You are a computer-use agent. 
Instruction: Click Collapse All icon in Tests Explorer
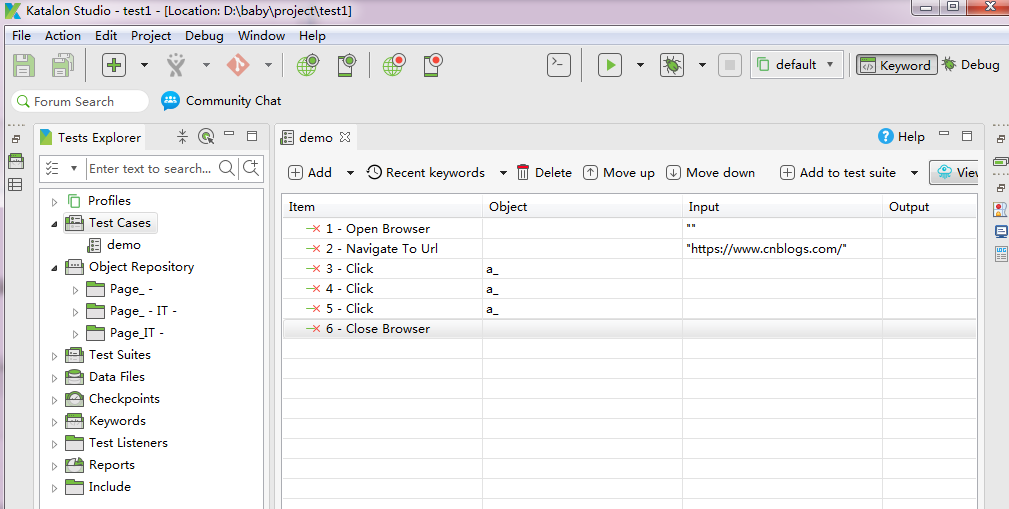tap(182, 136)
